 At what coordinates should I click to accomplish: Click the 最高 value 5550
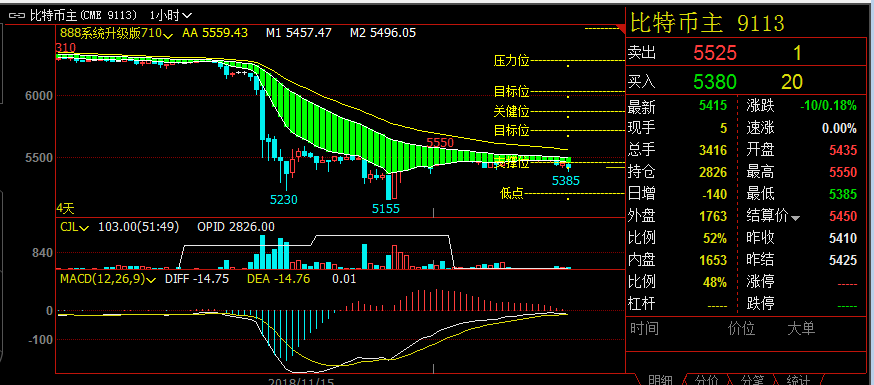tap(843, 172)
